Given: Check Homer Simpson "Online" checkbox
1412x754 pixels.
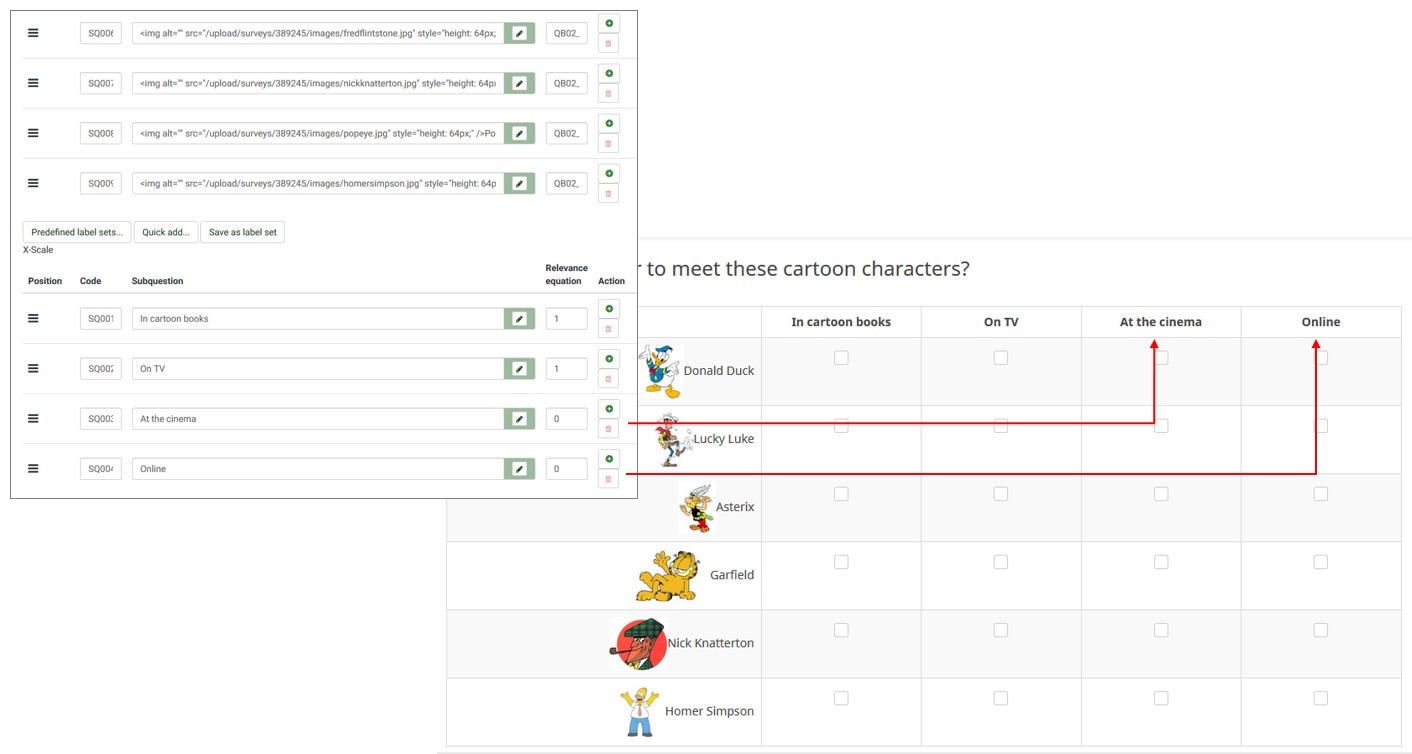Looking at the screenshot, I should pos(1321,698).
